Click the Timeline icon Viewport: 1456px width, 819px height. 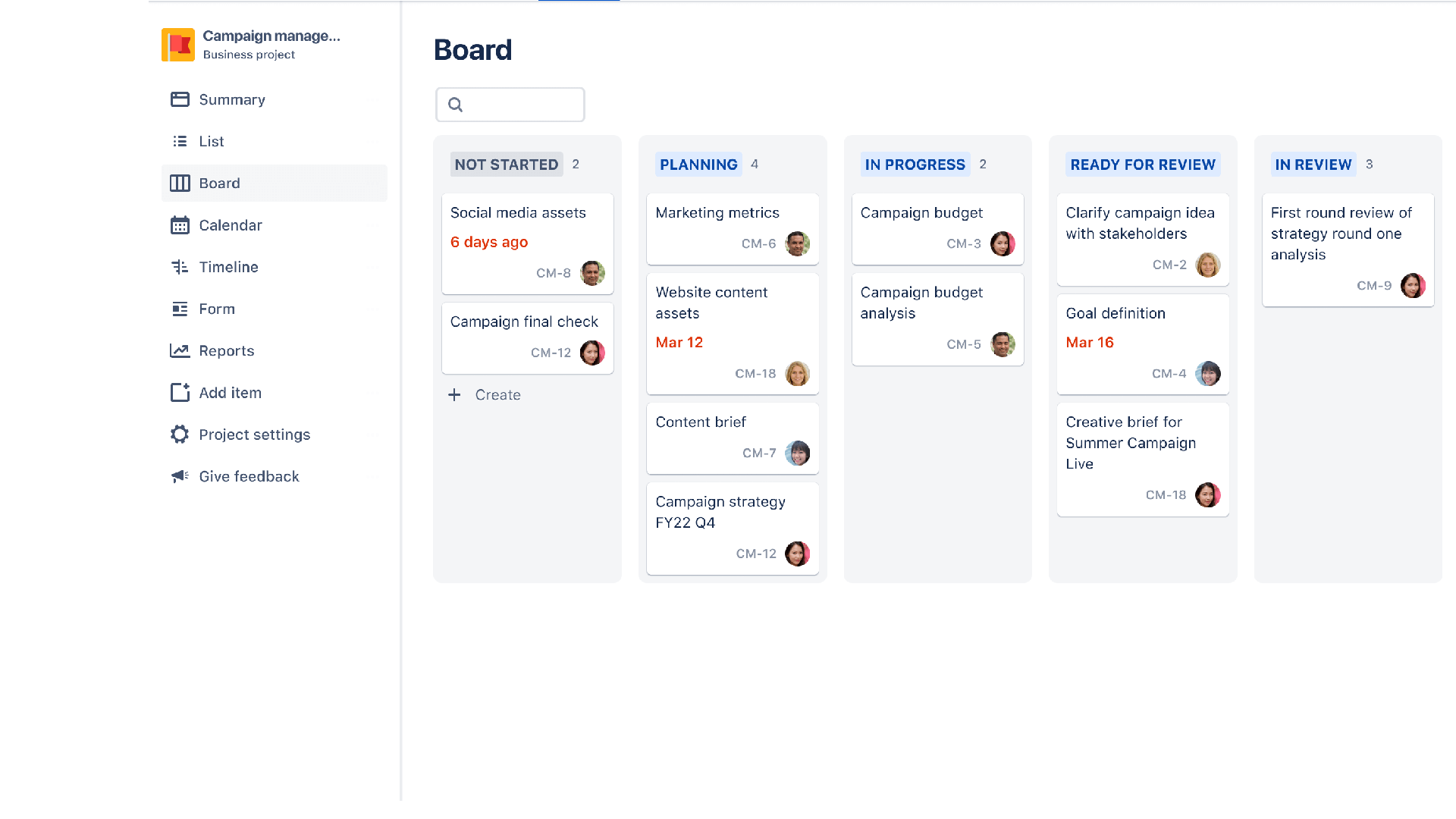(180, 267)
